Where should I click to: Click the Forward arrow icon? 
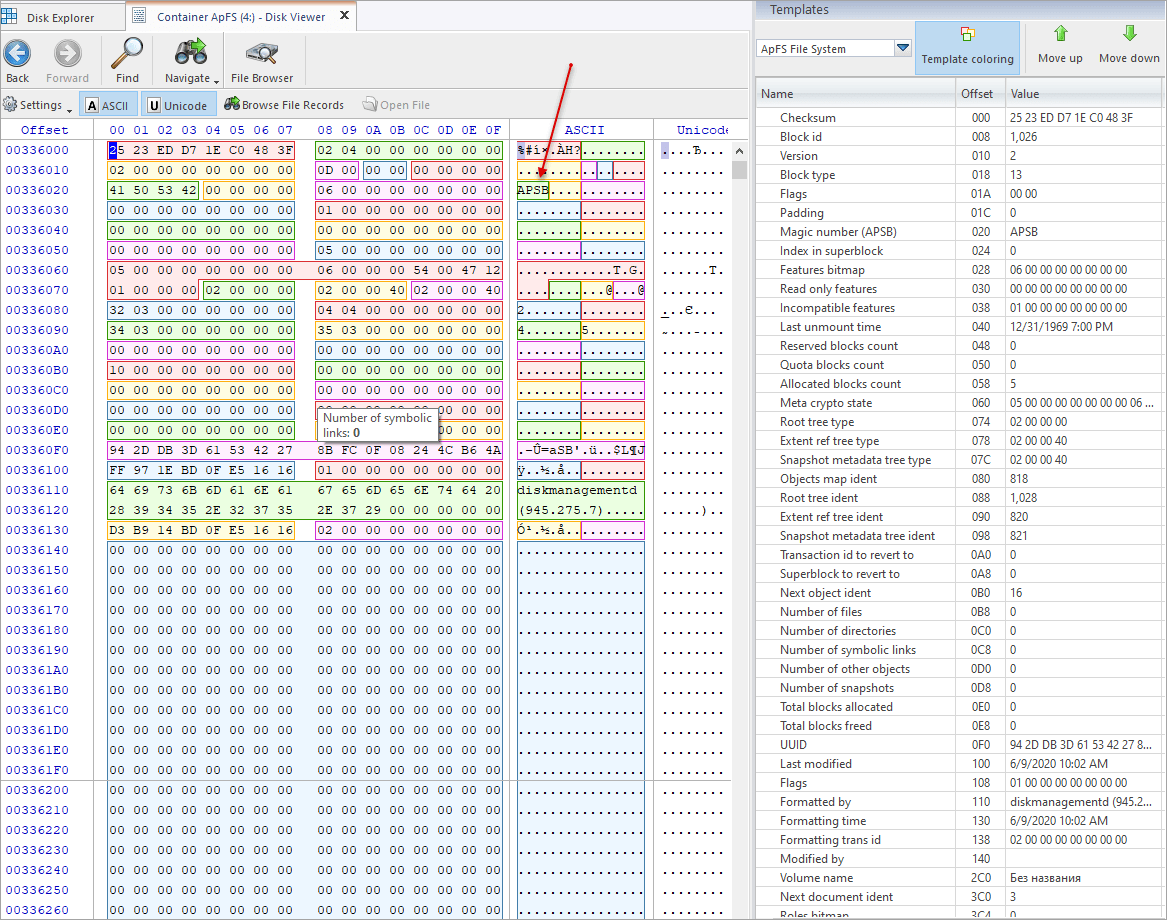coord(67,54)
